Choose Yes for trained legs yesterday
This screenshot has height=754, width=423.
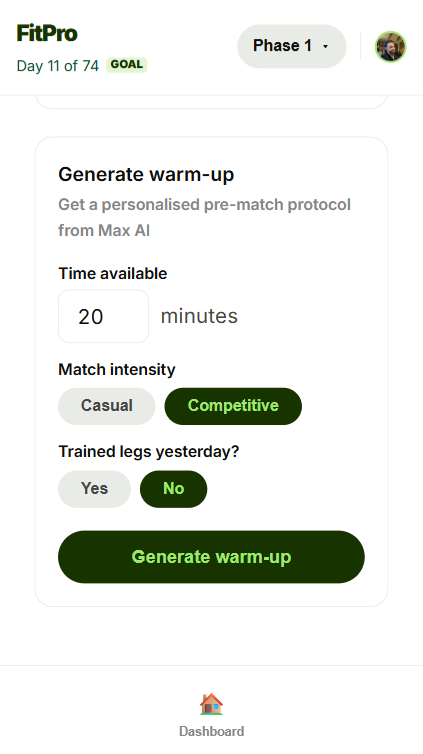(x=94, y=489)
